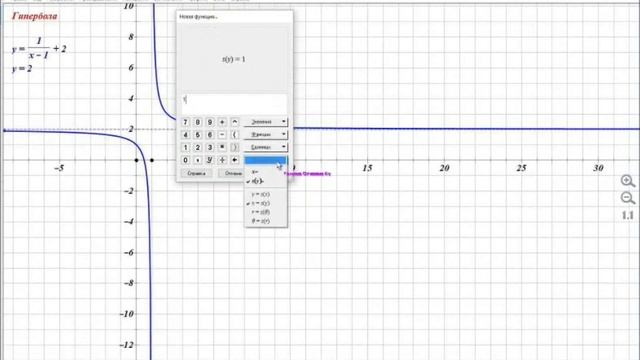Click digit 0 on the keypad
This screenshot has height=360, width=640.
[x=185, y=160]
